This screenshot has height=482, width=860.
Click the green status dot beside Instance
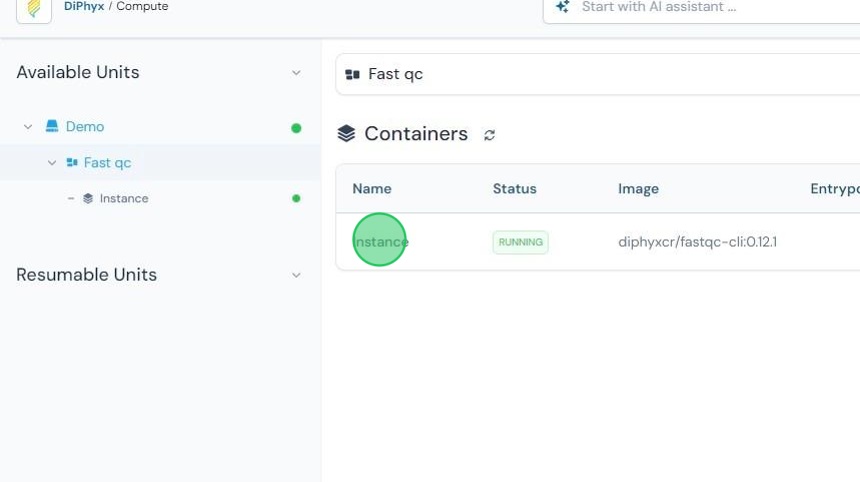[x=296, y=199]
